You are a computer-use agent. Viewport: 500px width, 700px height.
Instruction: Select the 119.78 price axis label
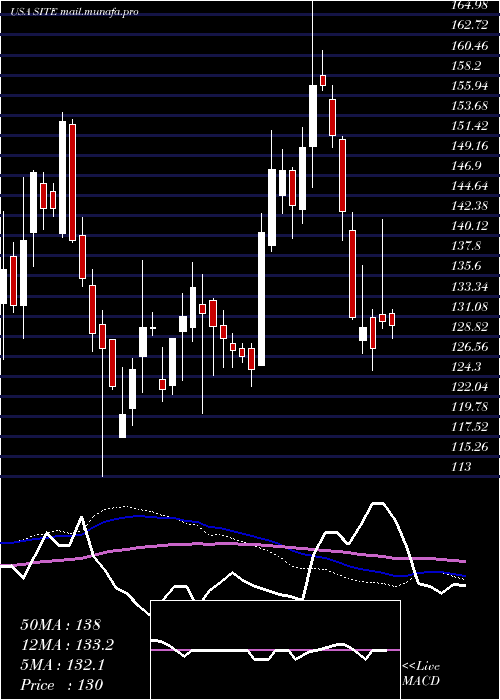coord(471,408)
